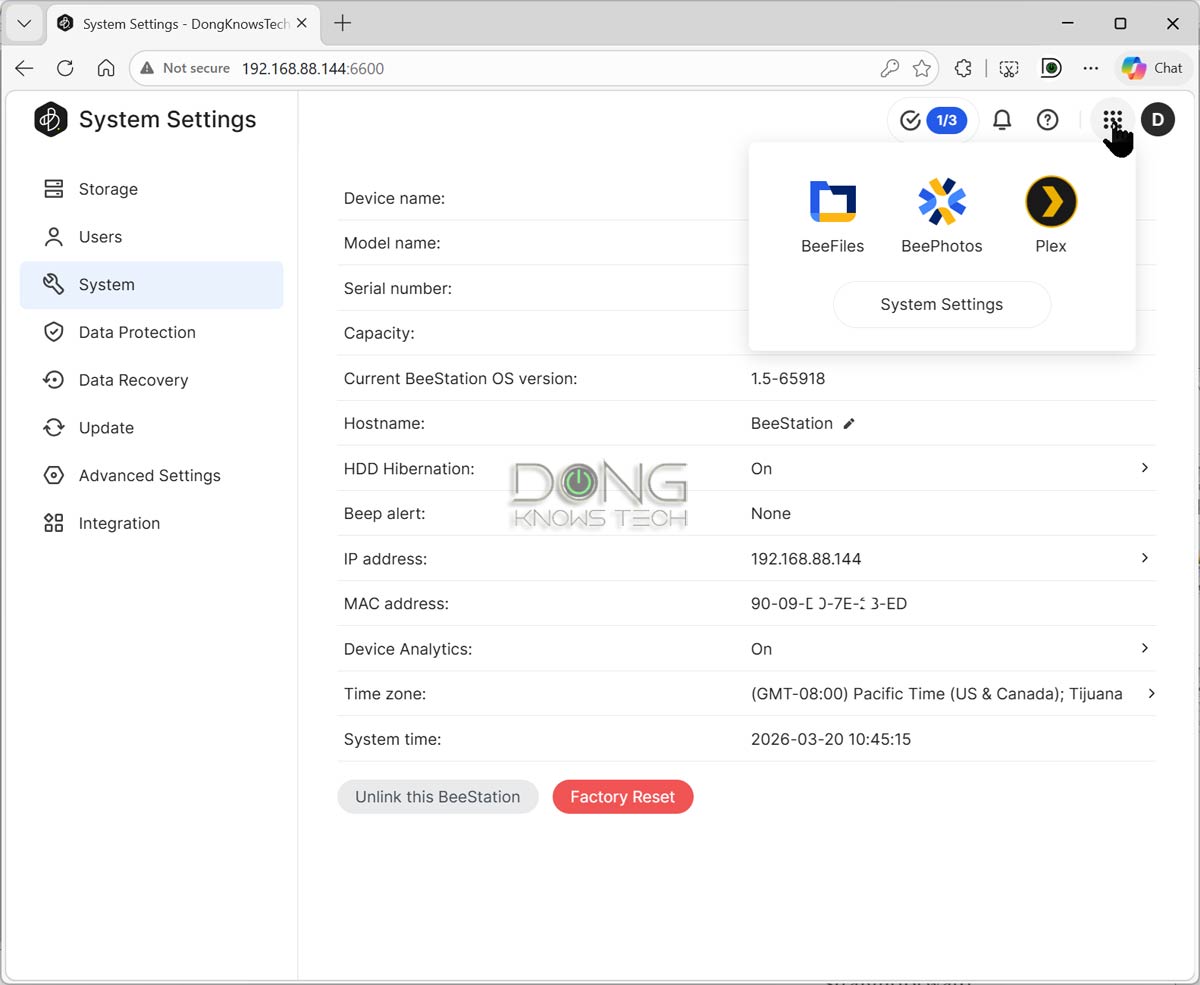Open the BeePhotos app
1200x985 pixels.
pos(941,213)
